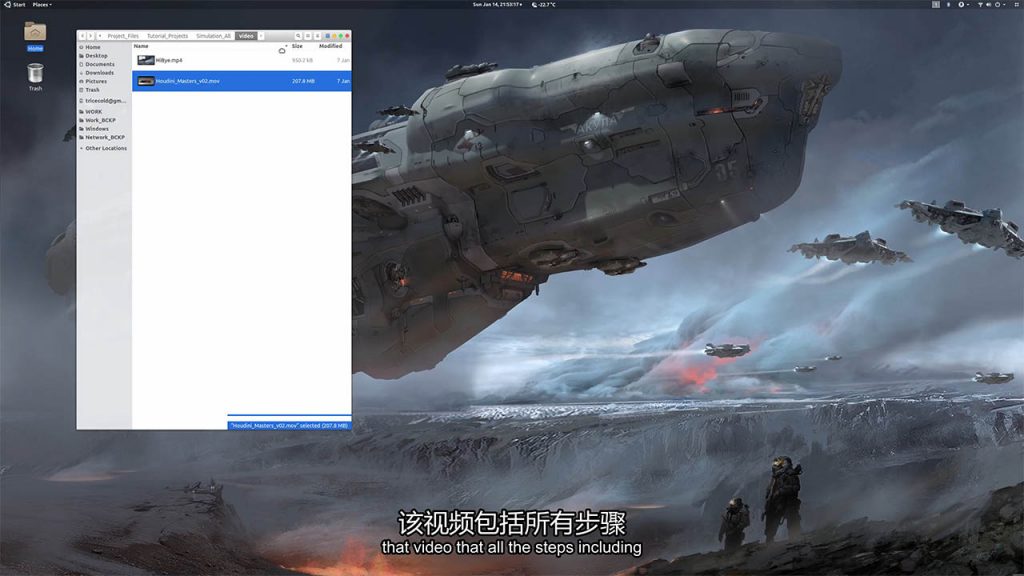Sort files by the Name column header
The image size is (1024, 576).
pos(141,46)
